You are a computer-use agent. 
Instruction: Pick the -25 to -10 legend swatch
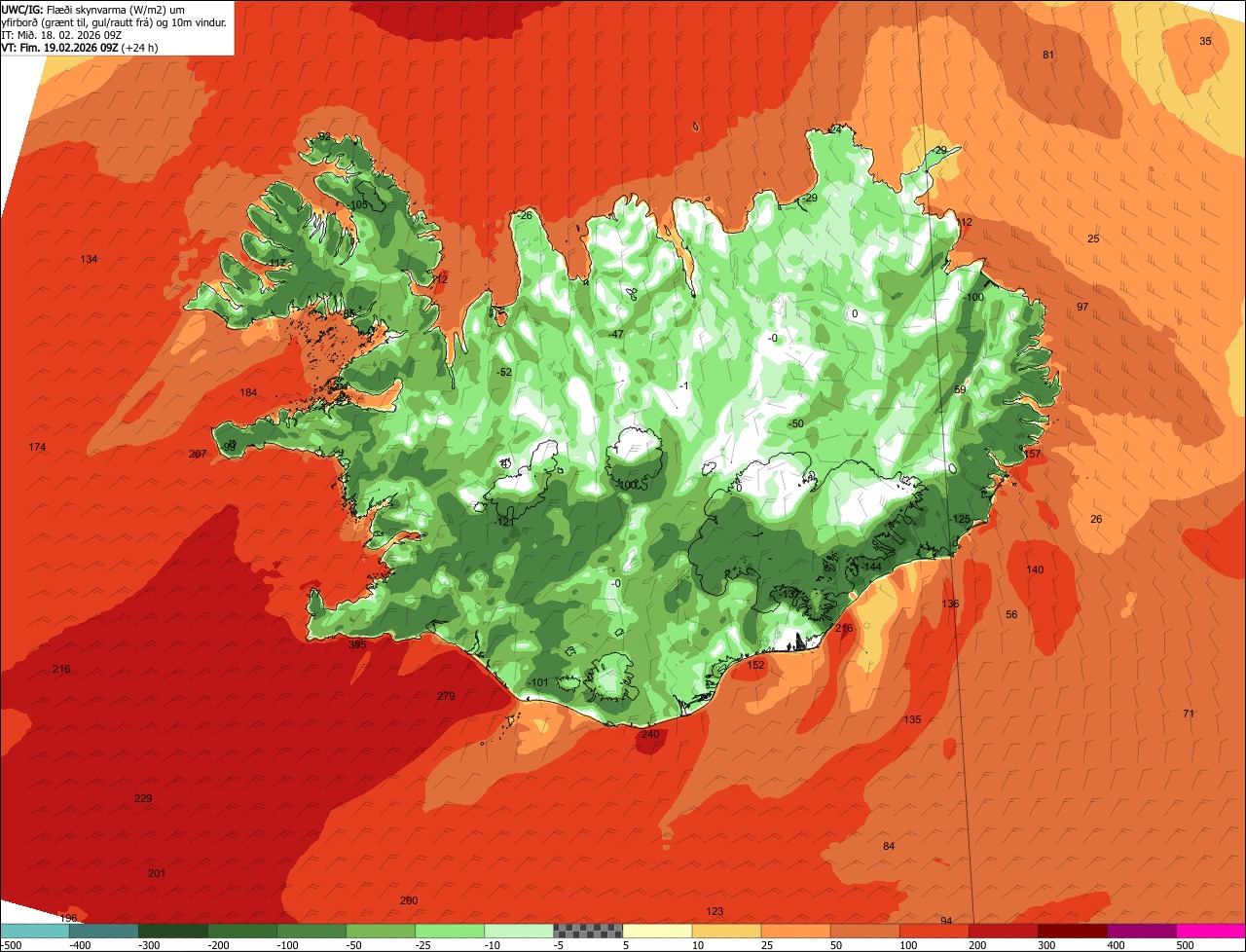click(x=449, y=931)
